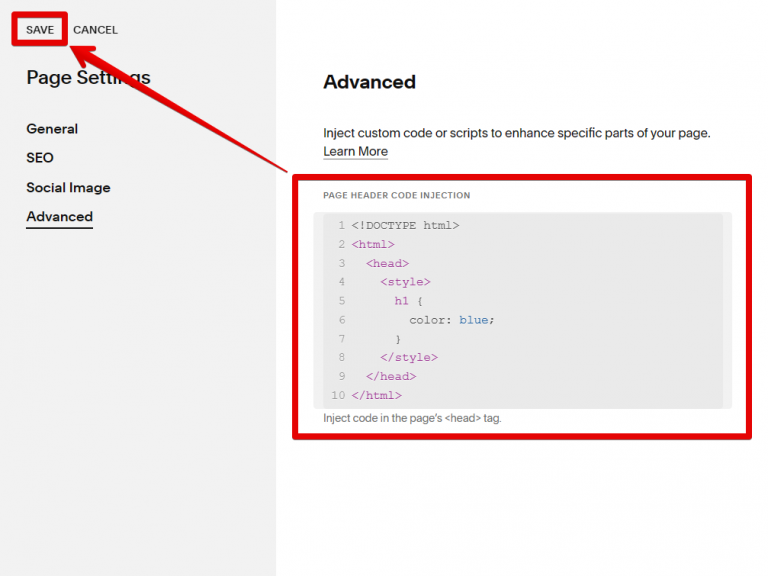Open the Learn More link
Screen dimensions: 768x576
point(355,152)
